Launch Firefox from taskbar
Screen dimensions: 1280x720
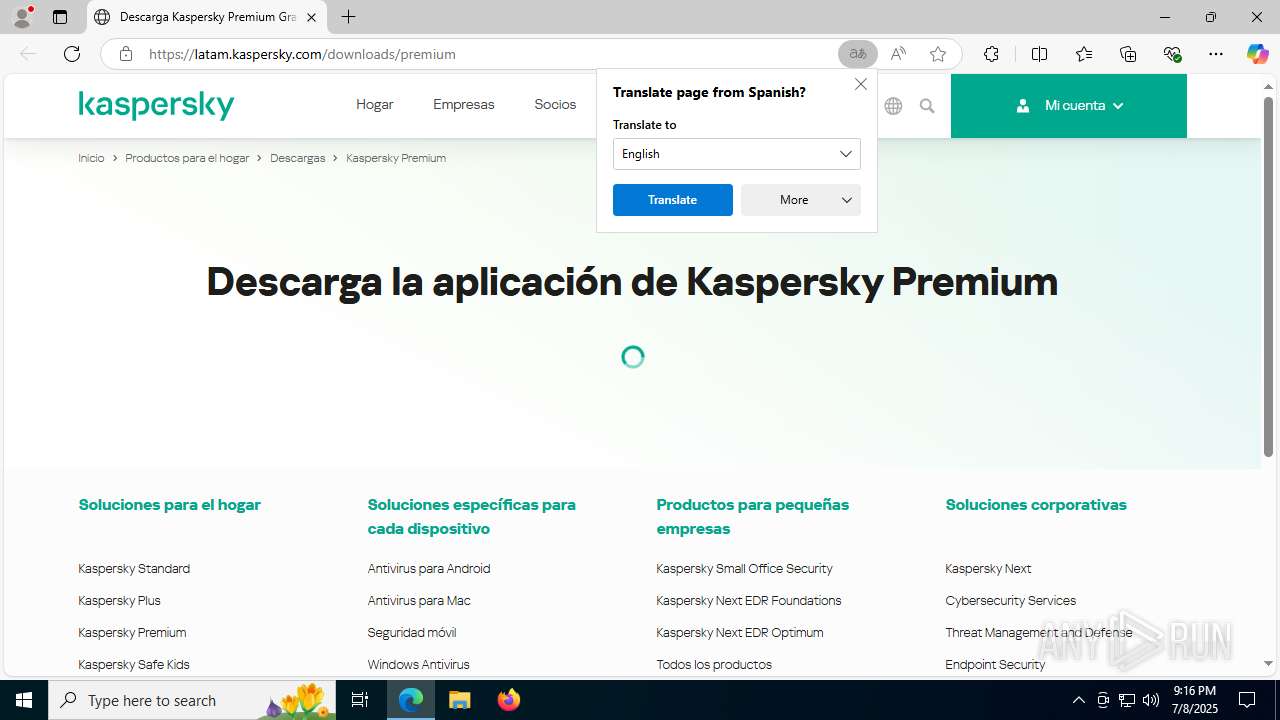pos(508,700)
